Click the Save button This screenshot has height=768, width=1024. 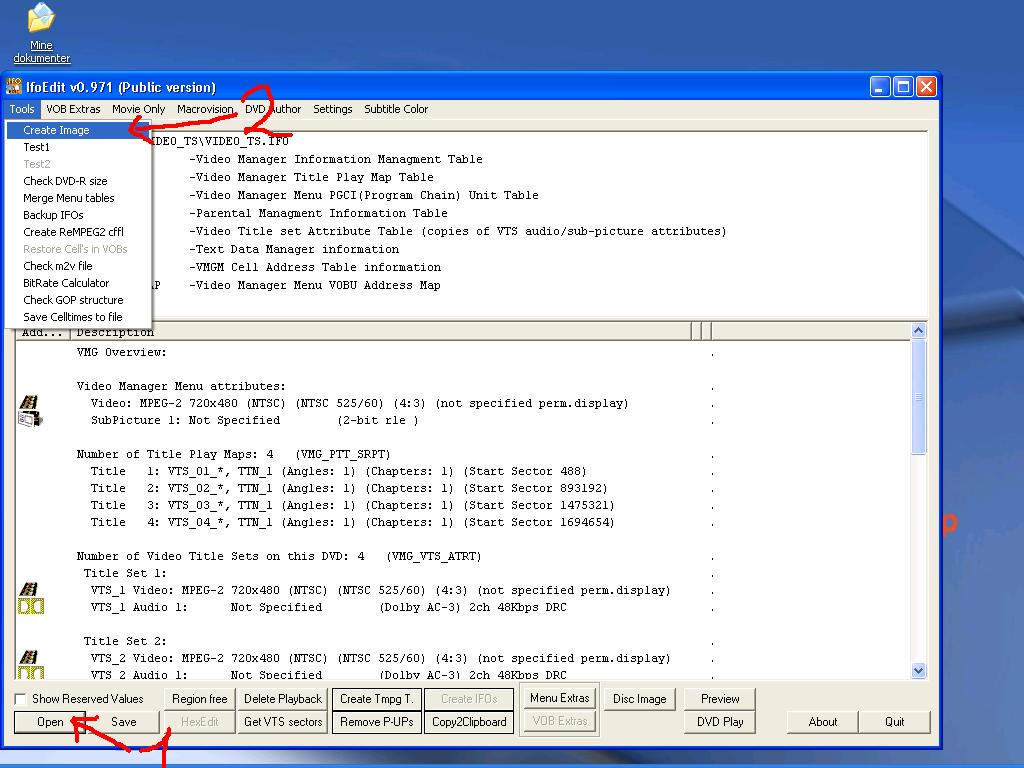(123, 722)
